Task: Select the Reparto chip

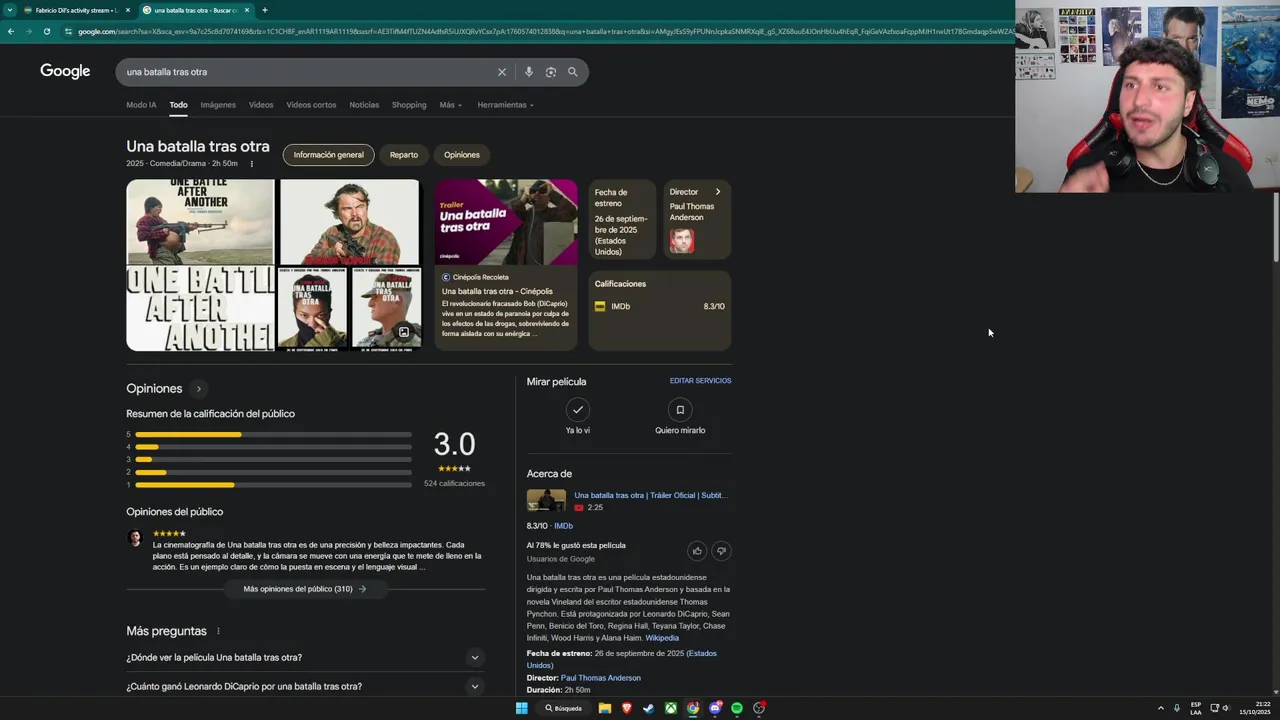Action: pyautogui.click(x=404, y=155)
